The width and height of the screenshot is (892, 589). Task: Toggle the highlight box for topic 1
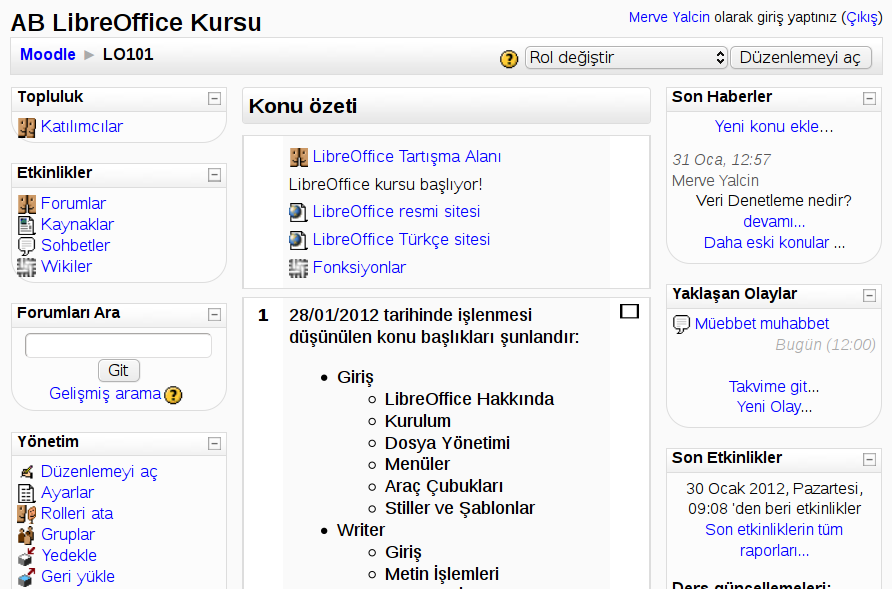coord(629,312)
